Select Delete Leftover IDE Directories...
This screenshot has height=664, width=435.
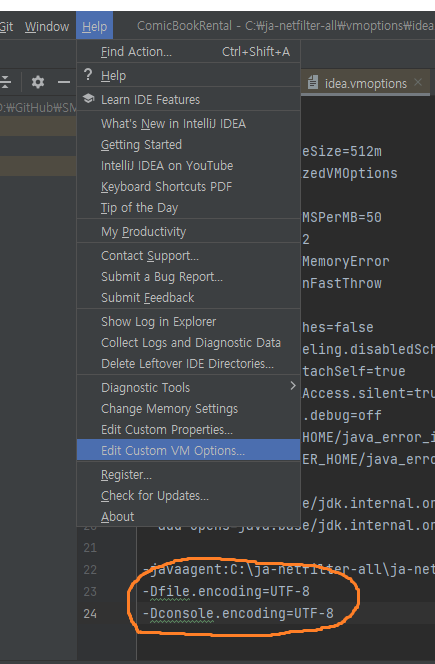tap(188, 364)
